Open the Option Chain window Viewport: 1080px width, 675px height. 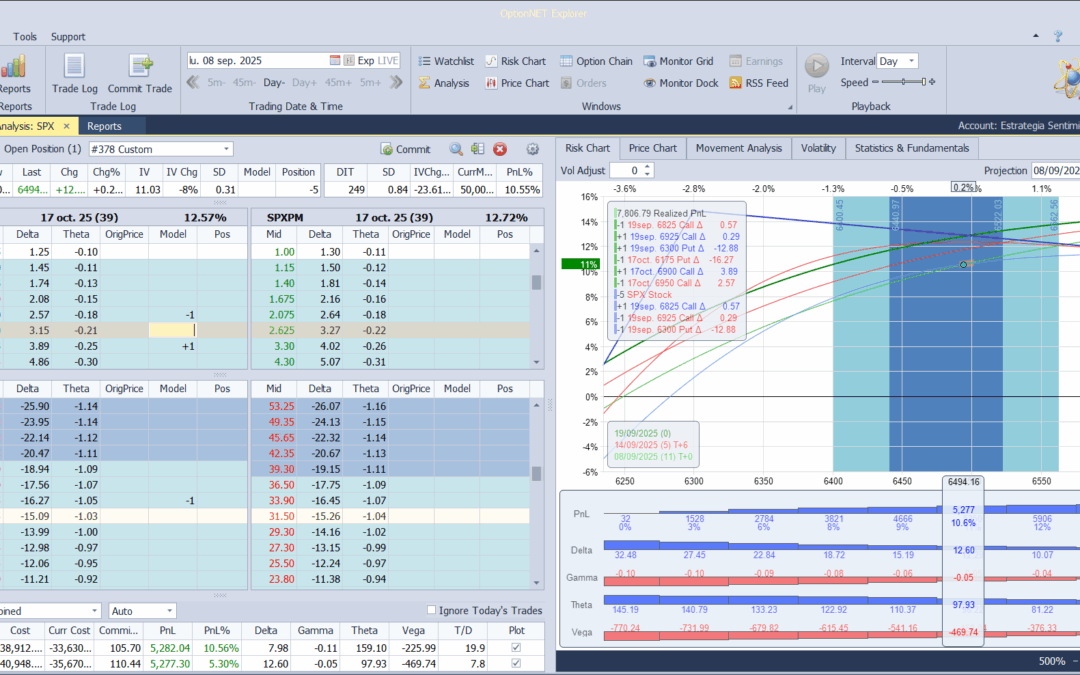pyautogui.click(x=596, y=61)
